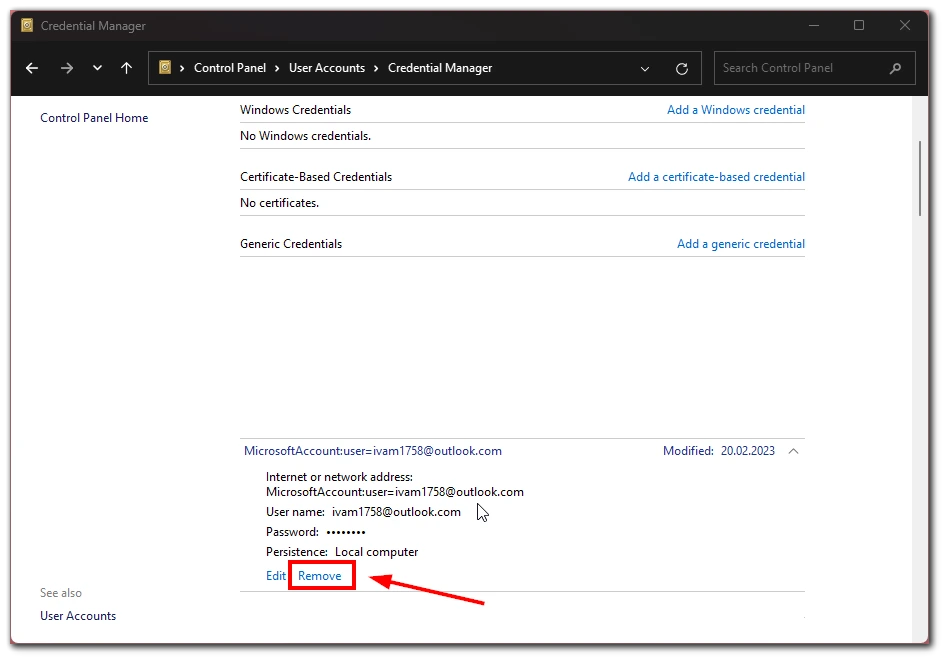The image size is (947, 662).
Task: Expand chevron after User Accounts breadcrumb
Action: tap(376, 68)
